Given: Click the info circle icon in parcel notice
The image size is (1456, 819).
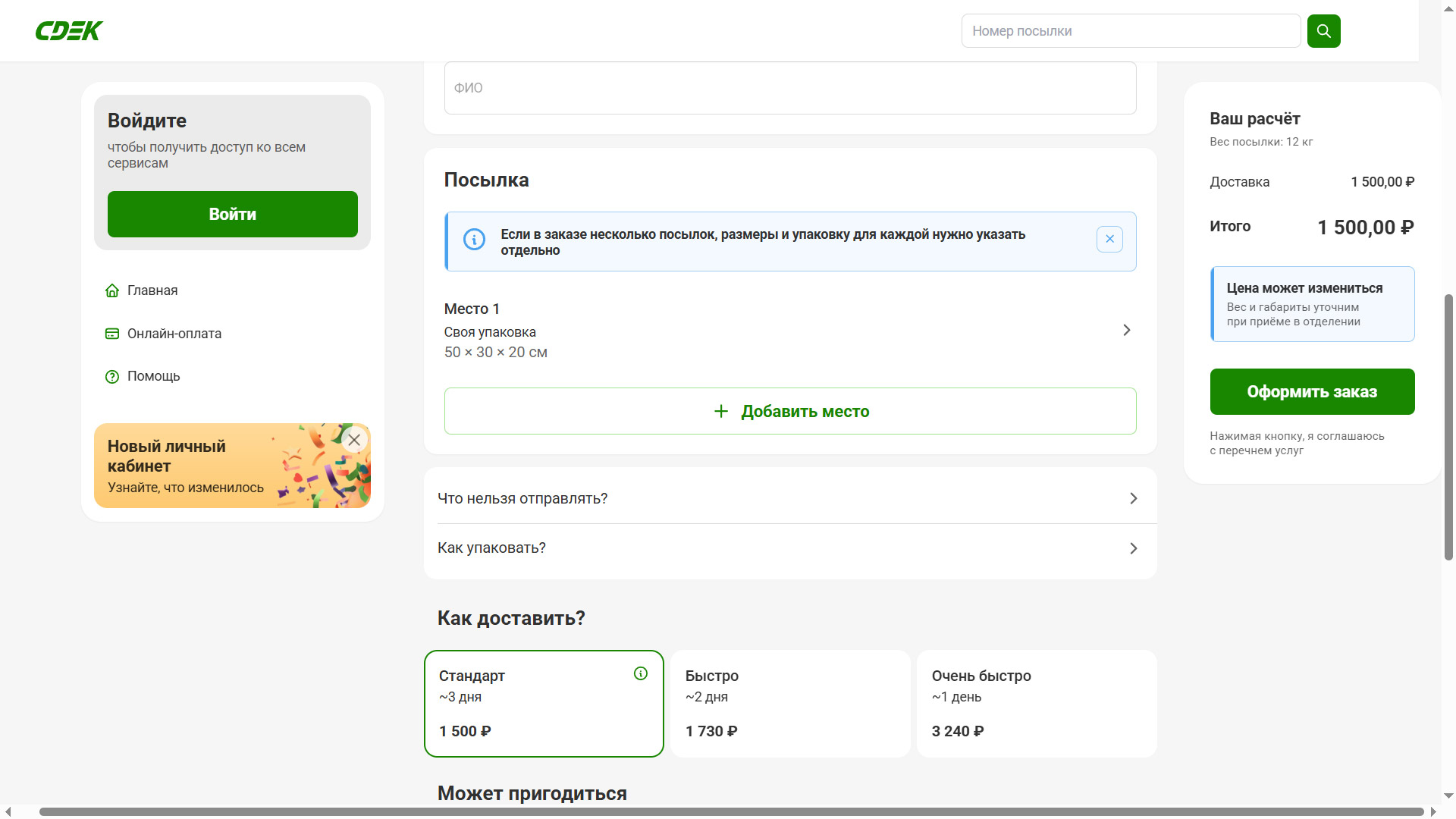Looking at the screenshot, I should (x=474, y=240).
